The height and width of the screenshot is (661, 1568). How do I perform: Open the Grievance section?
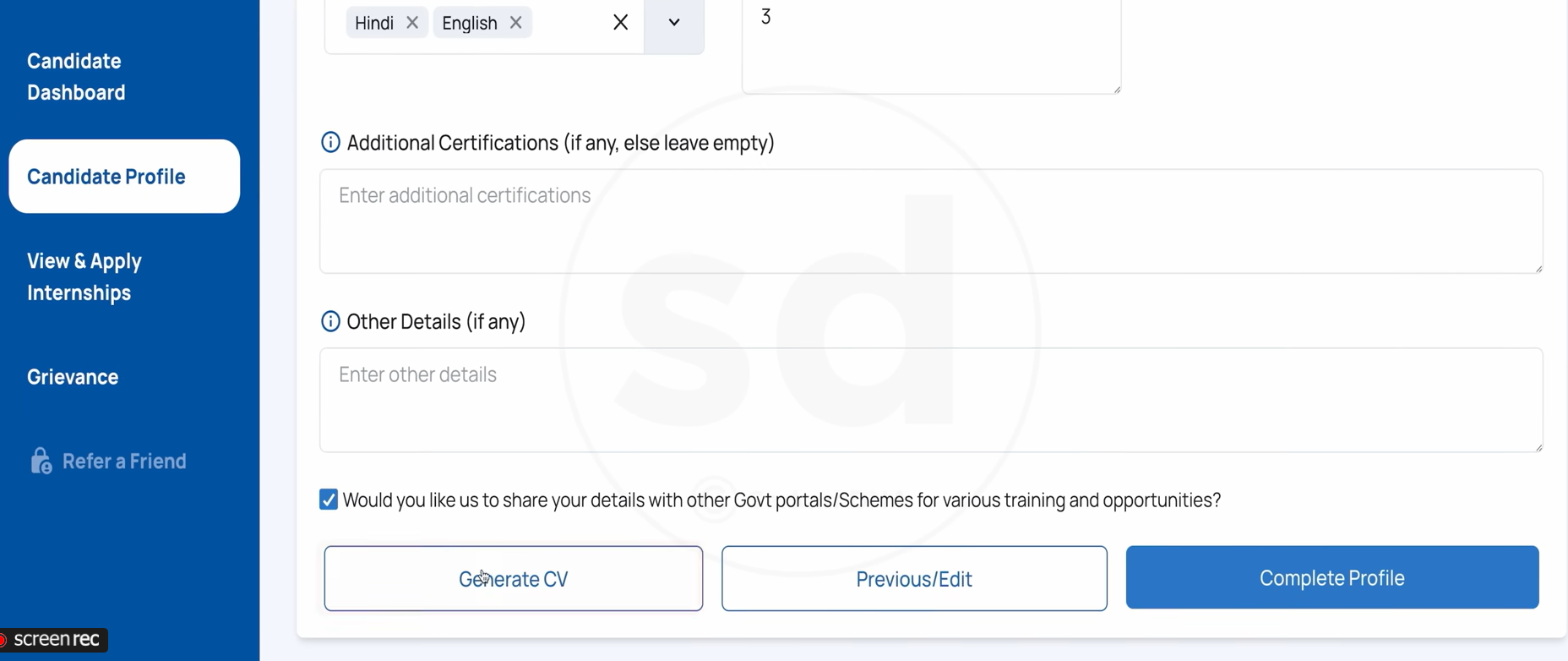tap(73, 377)
